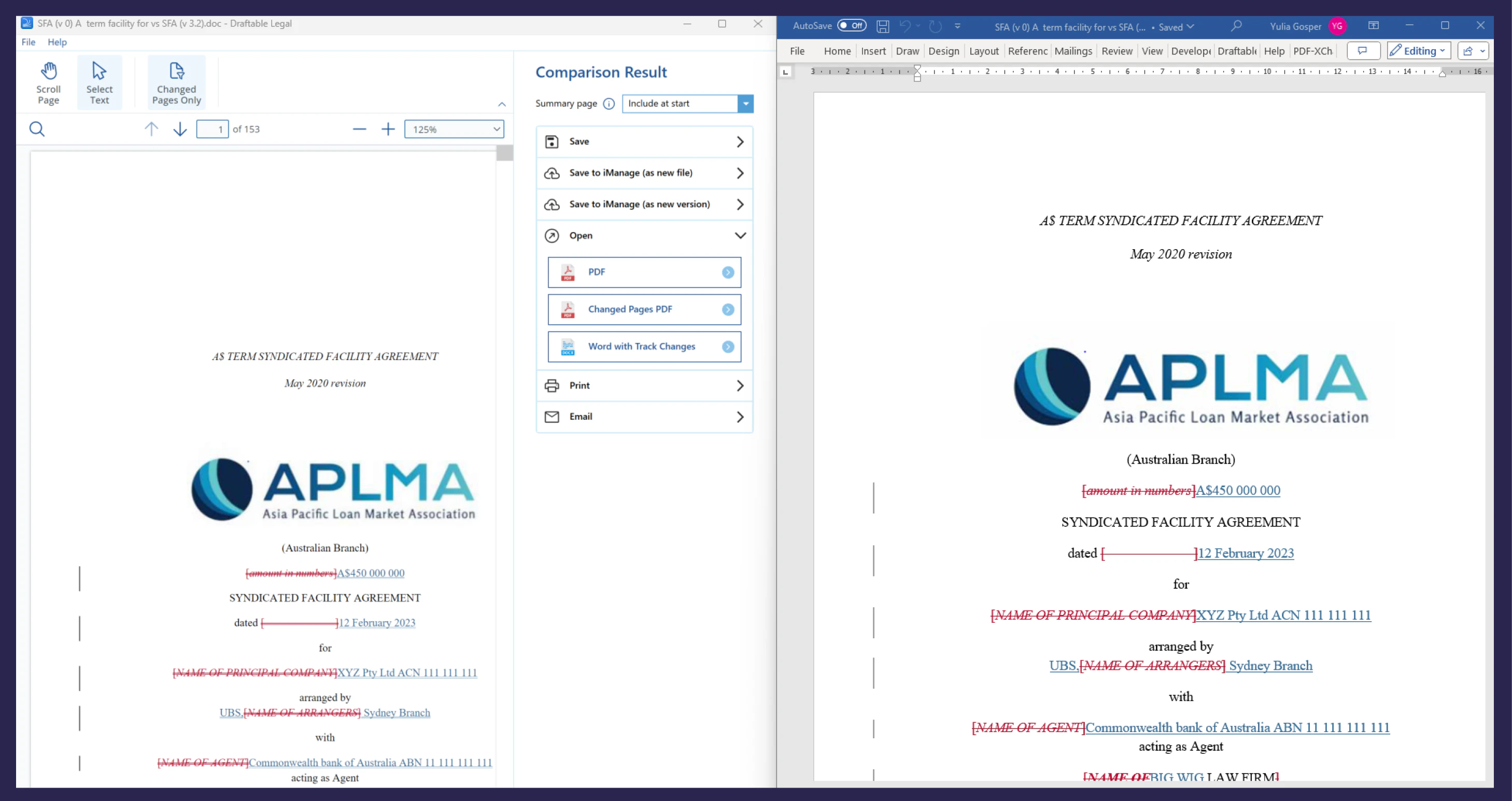
Task: Open the Draftable ribbon tab
Action: tap(1236, 51)
